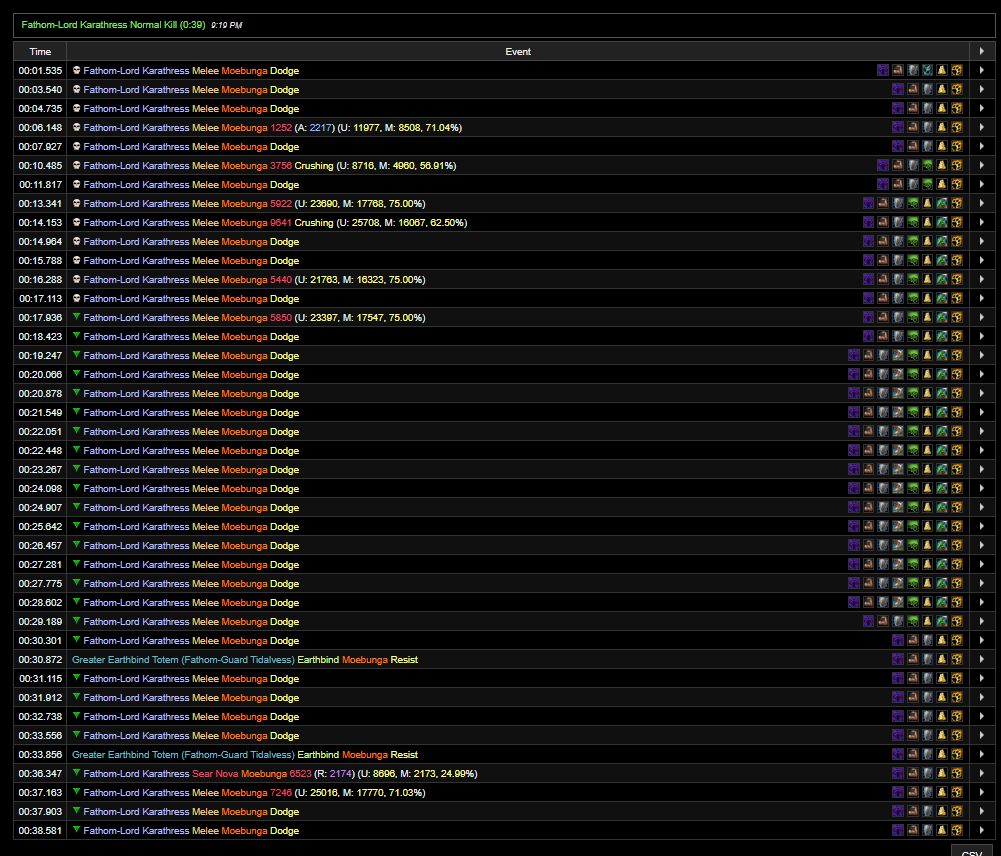Expand details arrow for row 00:14.153
Screen dimensions: 1001x856
[982, 223]
